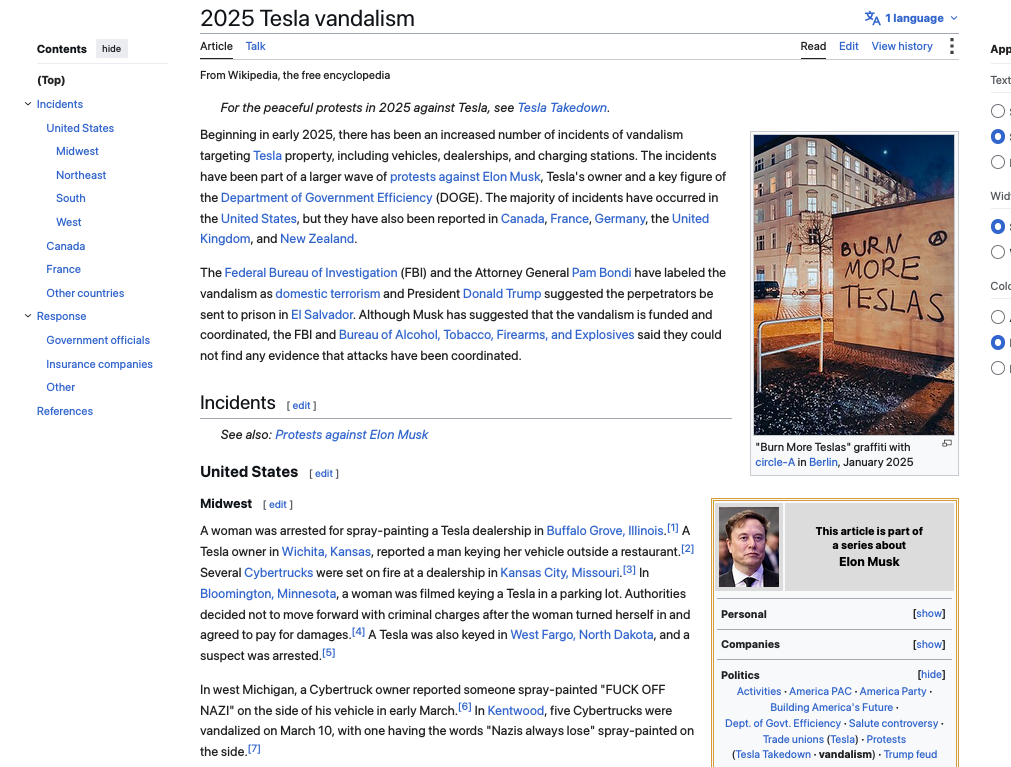Go to Insurance companies in Contents

tap(99, 364)
